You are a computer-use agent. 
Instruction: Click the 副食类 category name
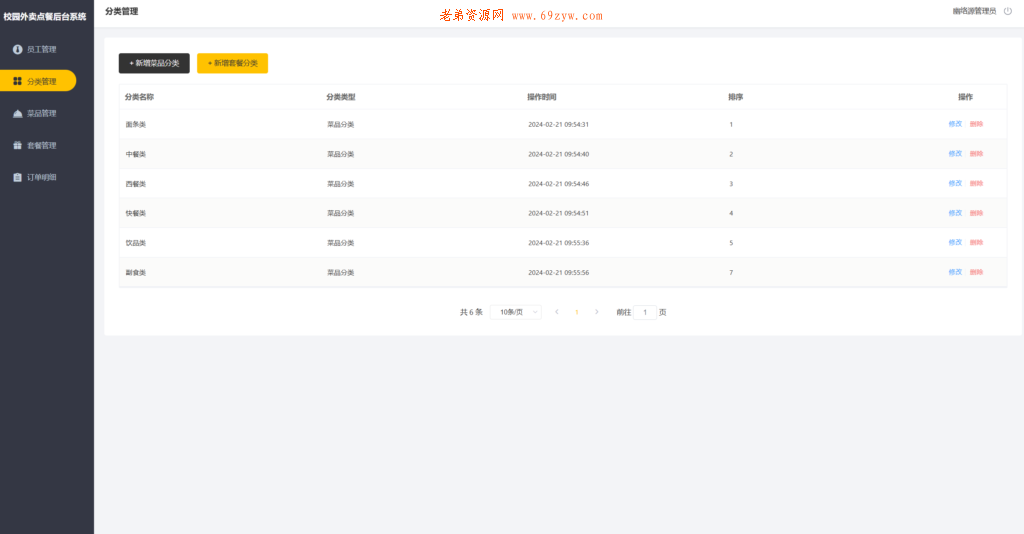tap(136, 273)
